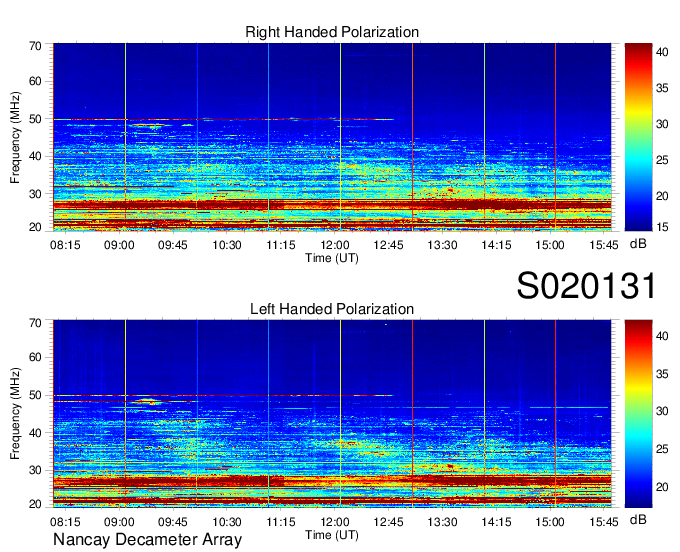
Task: Click the 09:45 tick label on bottom plot
Action: click(x=173, y=522)
